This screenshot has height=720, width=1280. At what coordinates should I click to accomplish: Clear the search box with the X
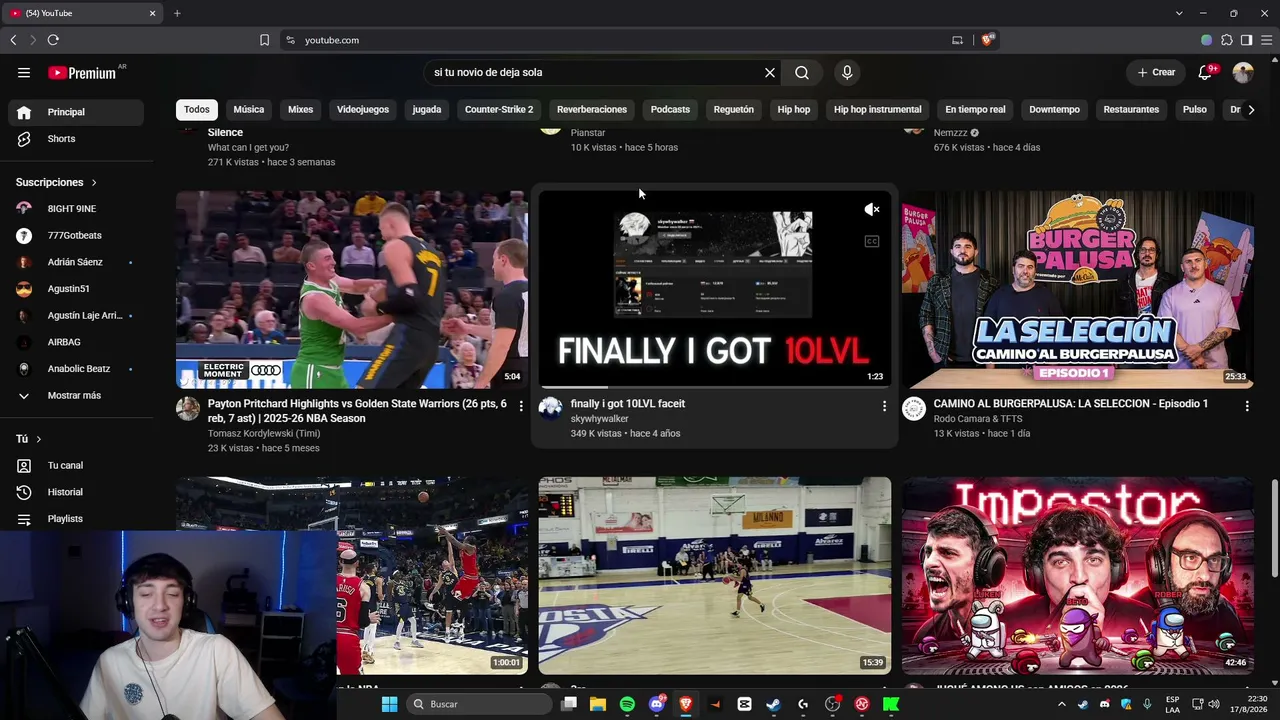(770, 72)
